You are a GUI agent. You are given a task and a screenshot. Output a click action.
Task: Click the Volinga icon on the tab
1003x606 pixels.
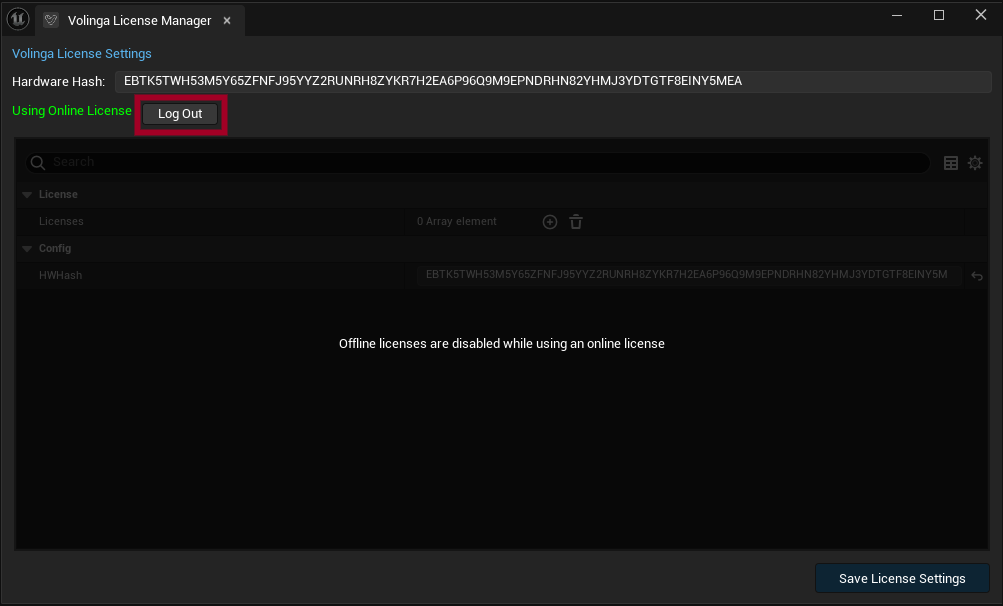pyautogui.click(x=51, y=20)
